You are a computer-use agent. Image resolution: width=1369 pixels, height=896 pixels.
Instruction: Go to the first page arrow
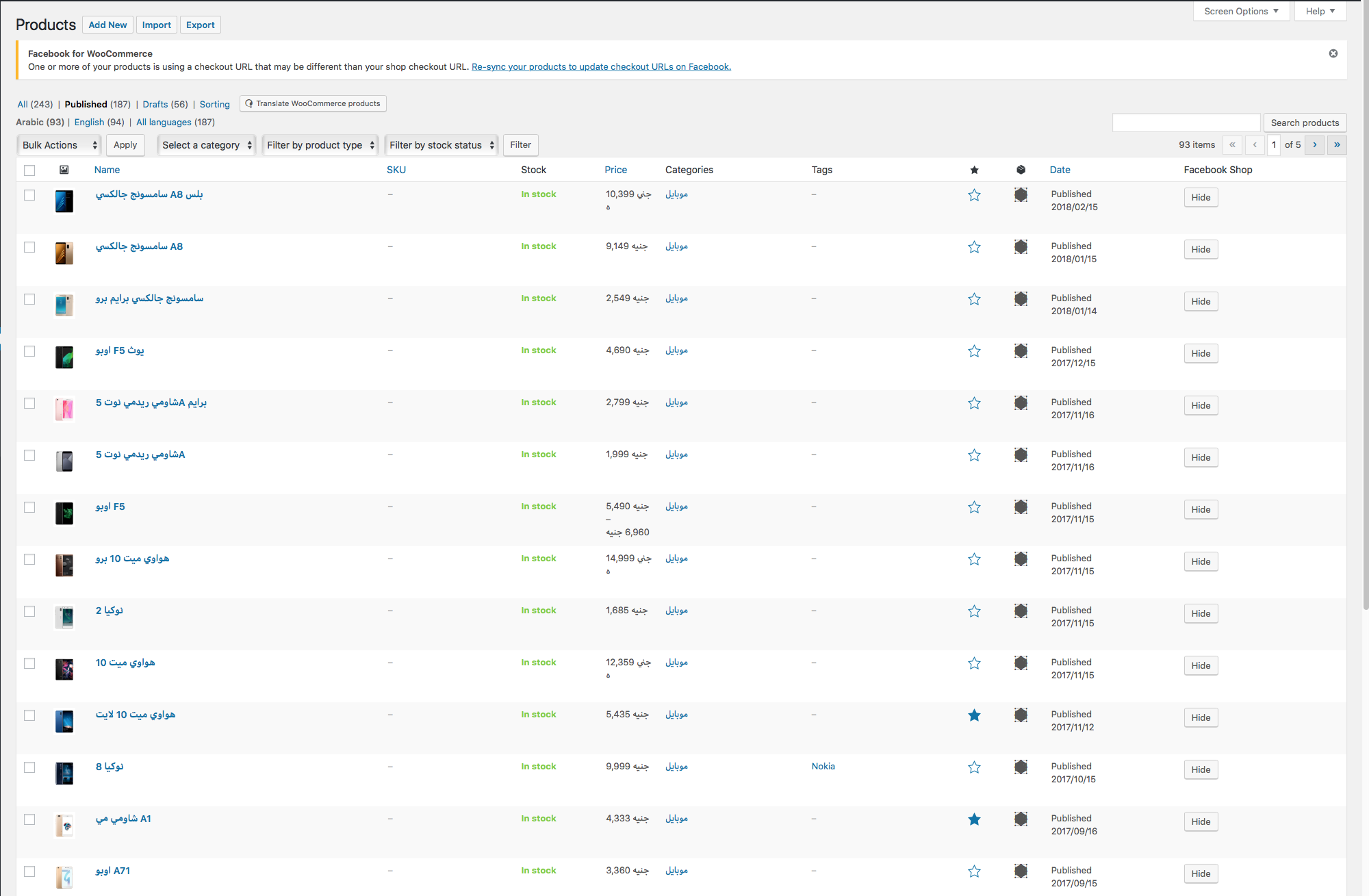(x=1232, y=145)
